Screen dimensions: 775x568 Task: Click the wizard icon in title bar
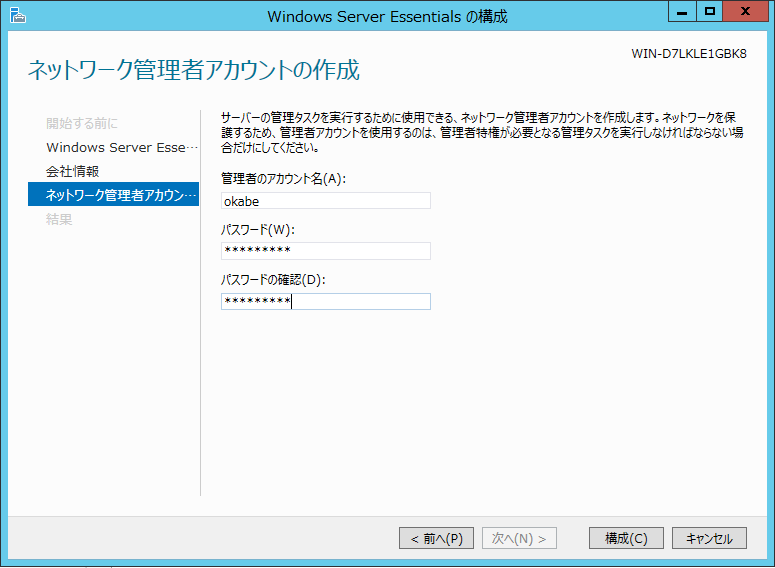click(x=18, y=15)
